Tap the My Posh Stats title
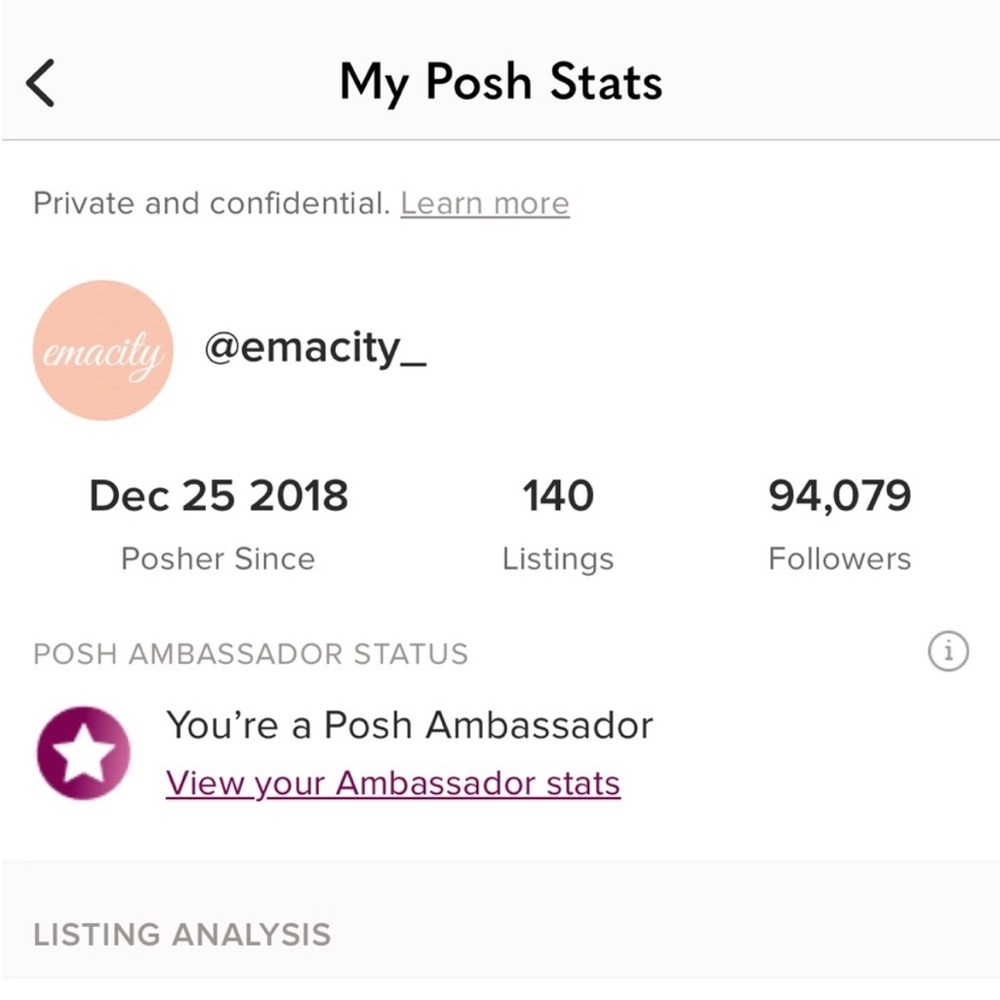 501,83
